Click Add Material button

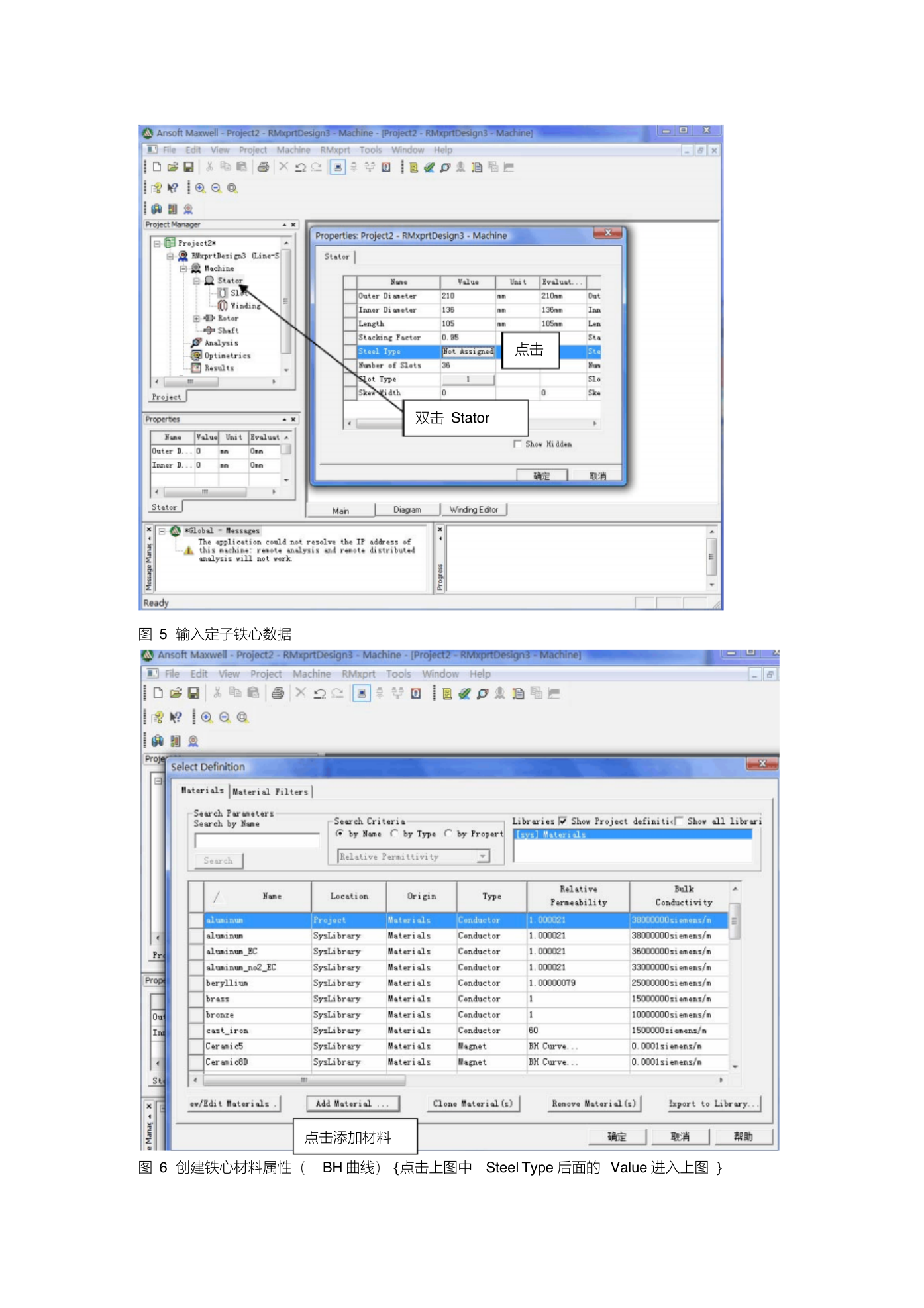coord(352,1103)
